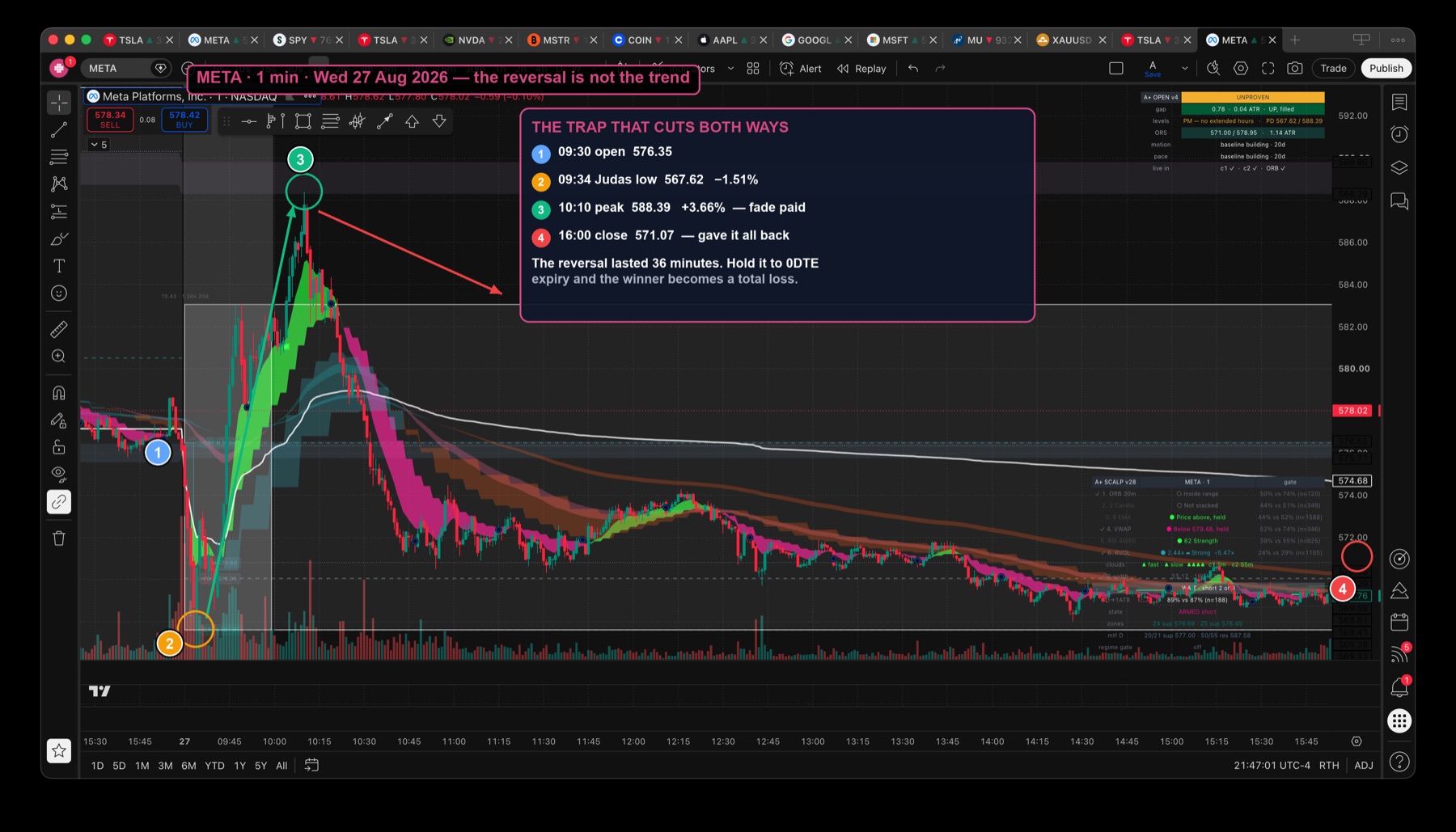The width and height of the screenshot is (1456, 832).
Task: Open the time axis settings gear
Action: [x=1357, y=741]
